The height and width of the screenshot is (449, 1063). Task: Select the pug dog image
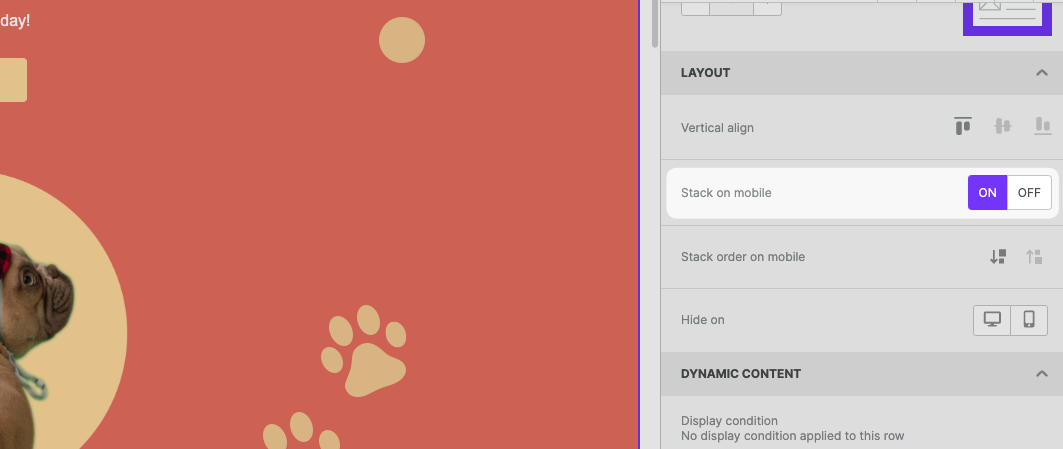[x=30, y=320]
